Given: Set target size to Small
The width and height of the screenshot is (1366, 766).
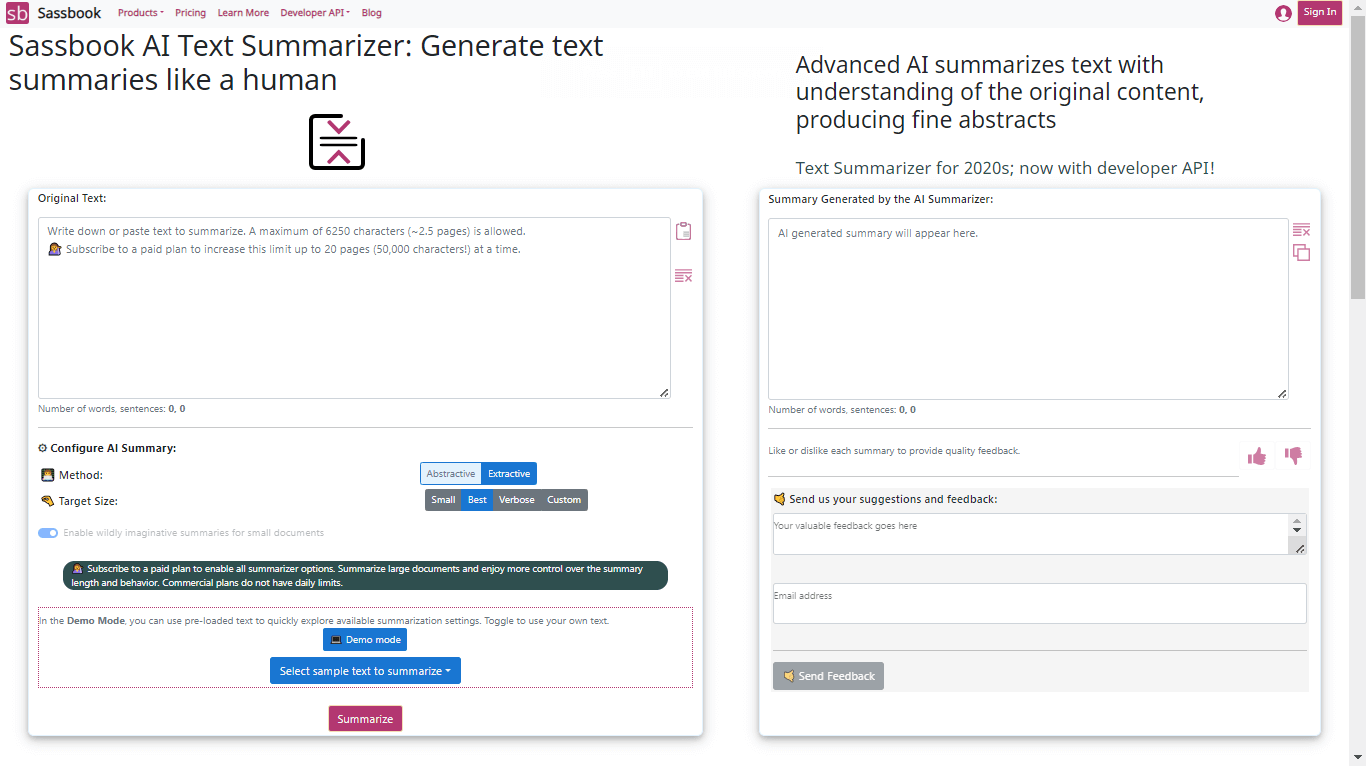Looking at the screenshot, I should pyautogui.click(x=443, y=500).
